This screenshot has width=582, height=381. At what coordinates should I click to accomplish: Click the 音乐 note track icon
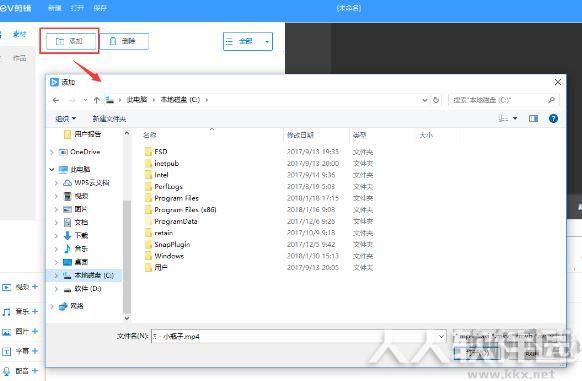coord(7,312)
